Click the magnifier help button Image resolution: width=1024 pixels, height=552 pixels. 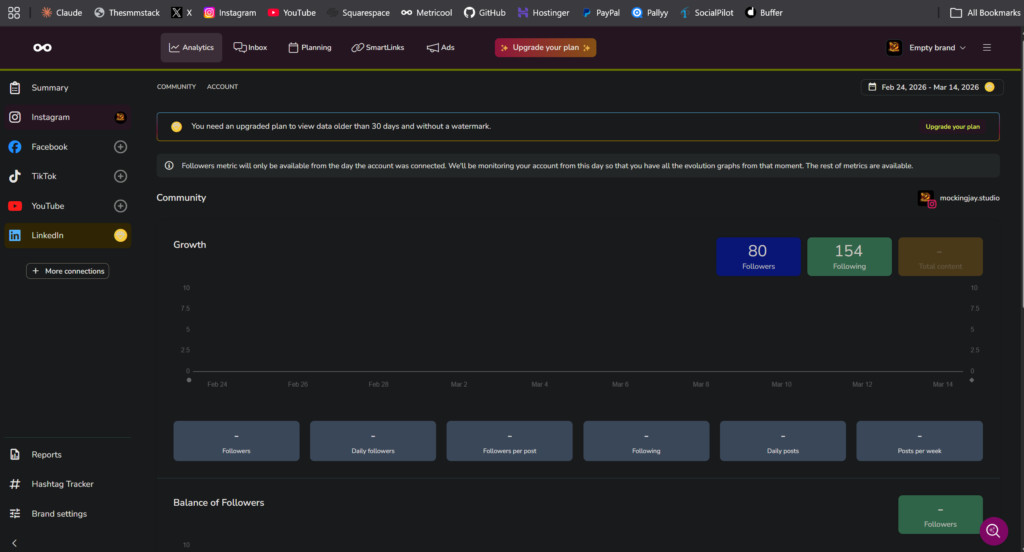tap(993, 530)
